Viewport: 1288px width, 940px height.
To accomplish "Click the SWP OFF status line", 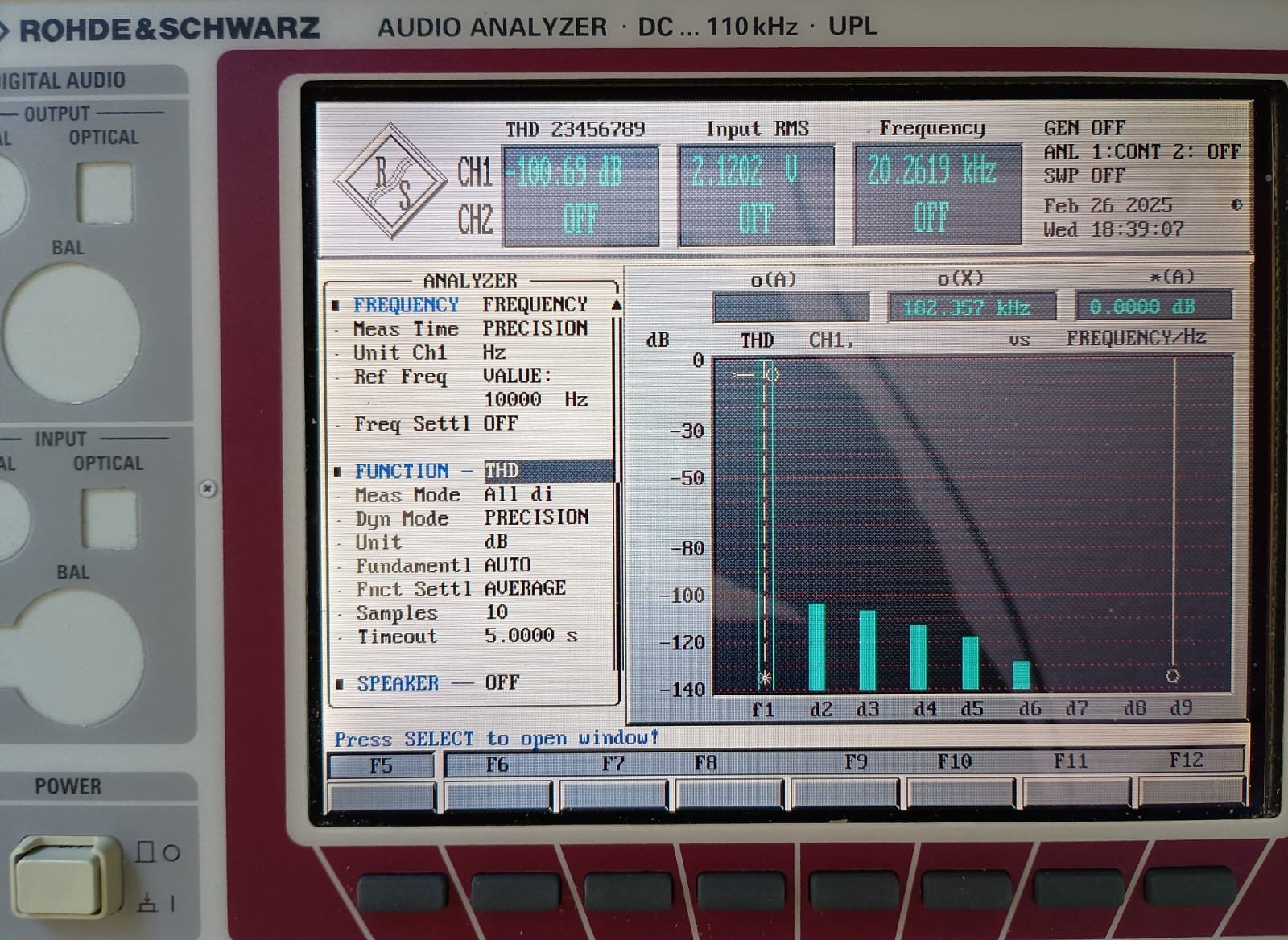I will point(1084,176).
